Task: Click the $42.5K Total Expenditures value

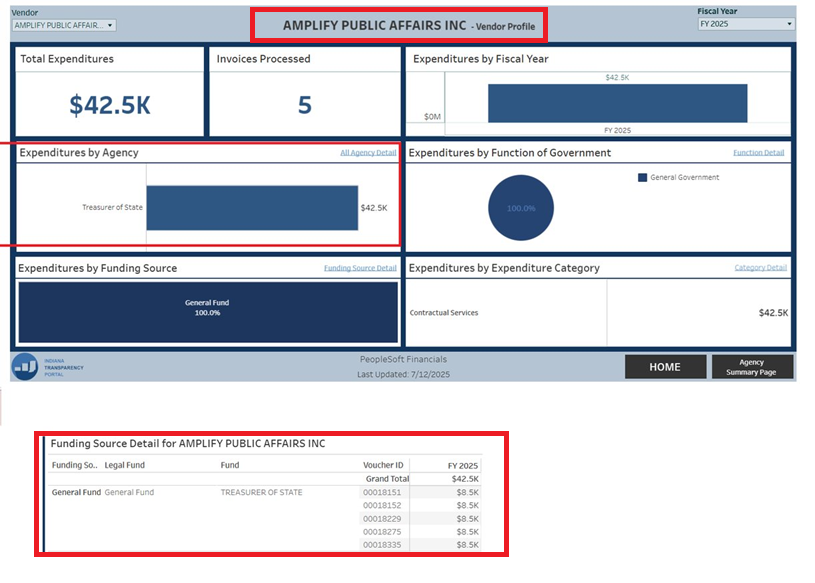Action: coord(110,105)
